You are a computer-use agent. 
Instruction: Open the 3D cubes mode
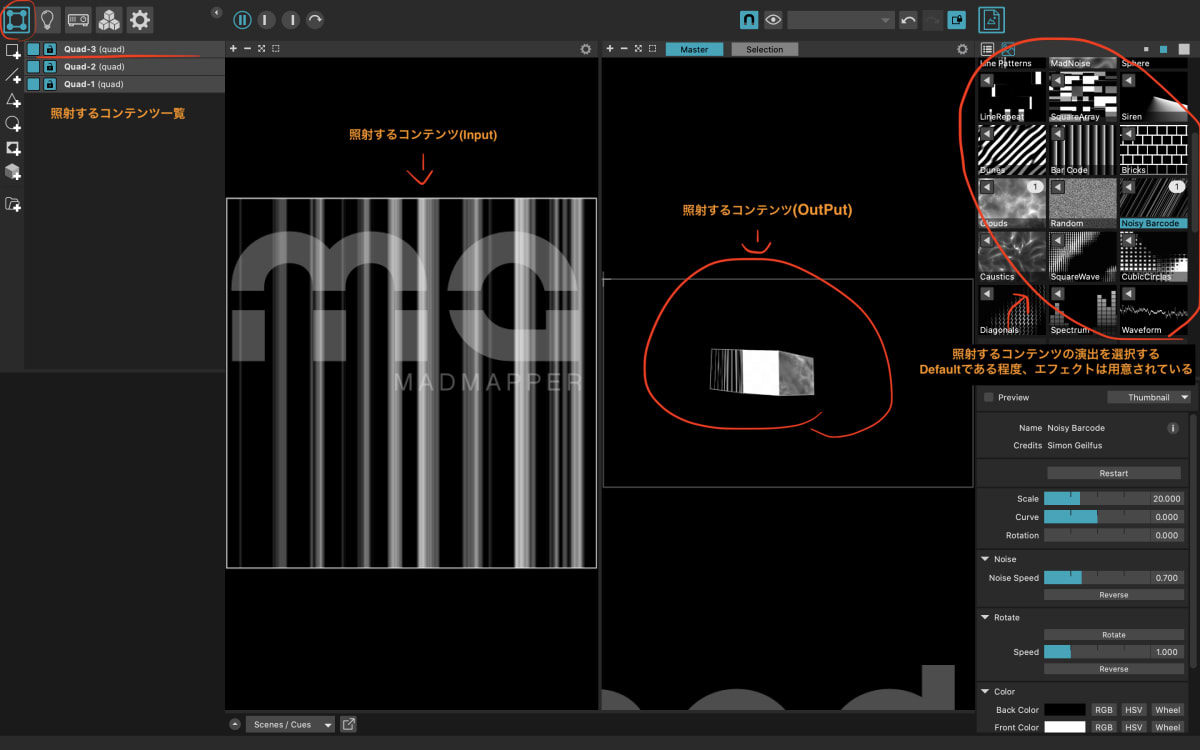point(109,19)
